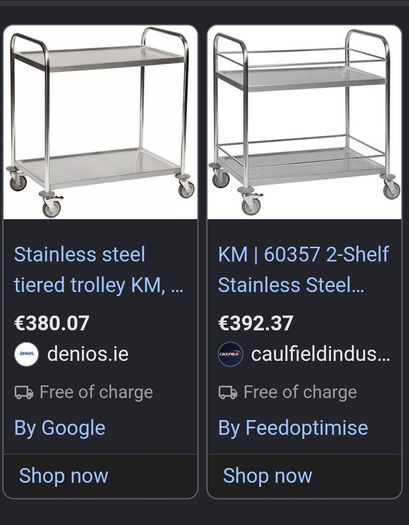Click the 'By Google' attribution link
This screenshot has height=525, width=409.
(x=60, y=428)
